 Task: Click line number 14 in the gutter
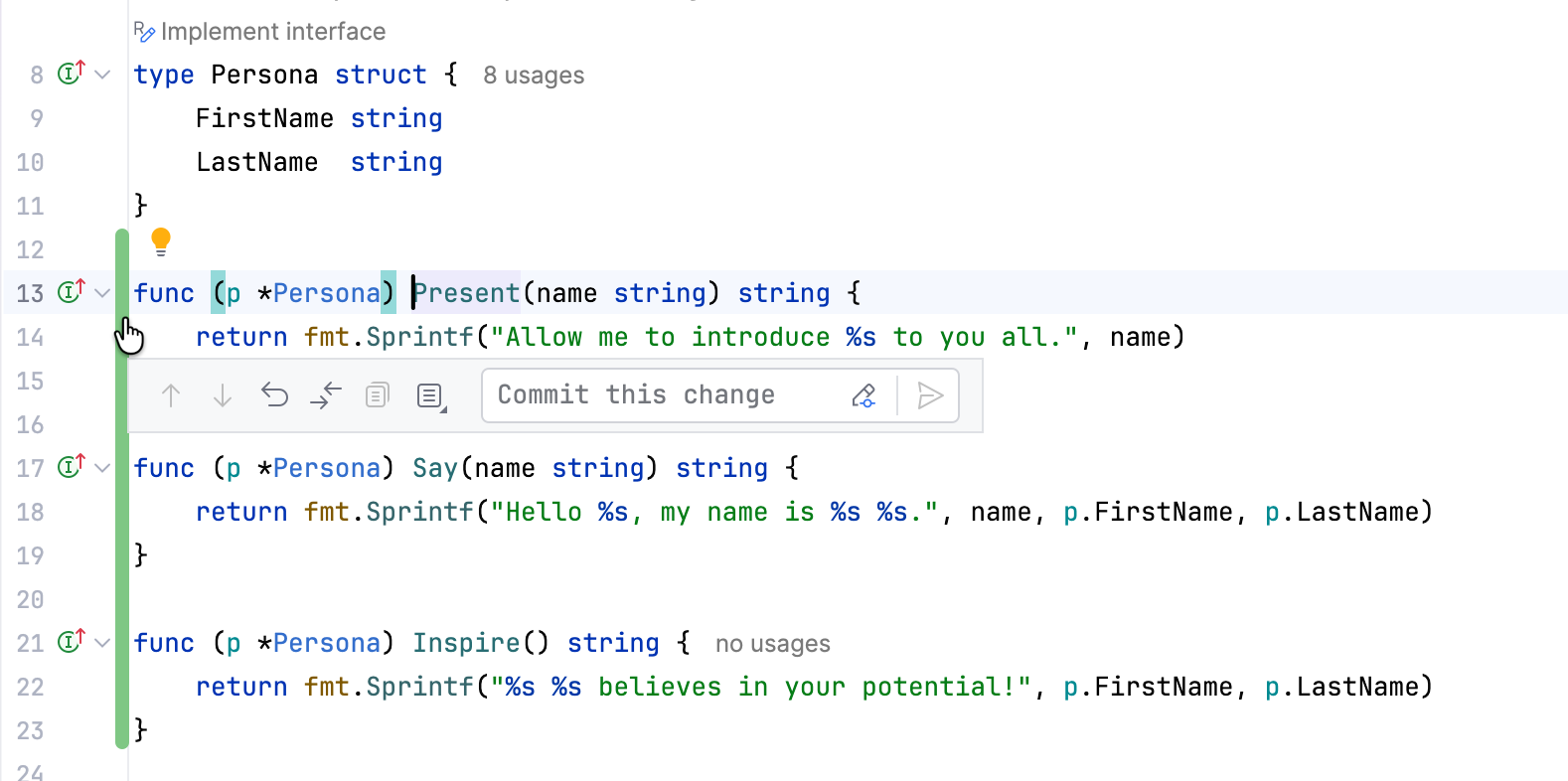pyautogui.click(x=30, y=338)
